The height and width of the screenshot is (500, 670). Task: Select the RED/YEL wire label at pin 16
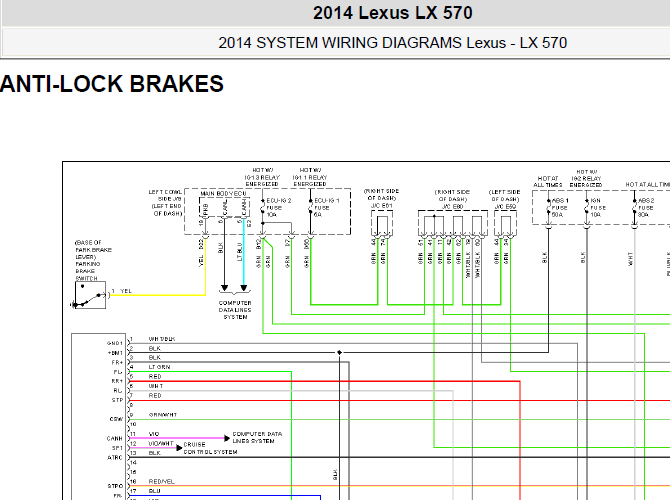162,482
